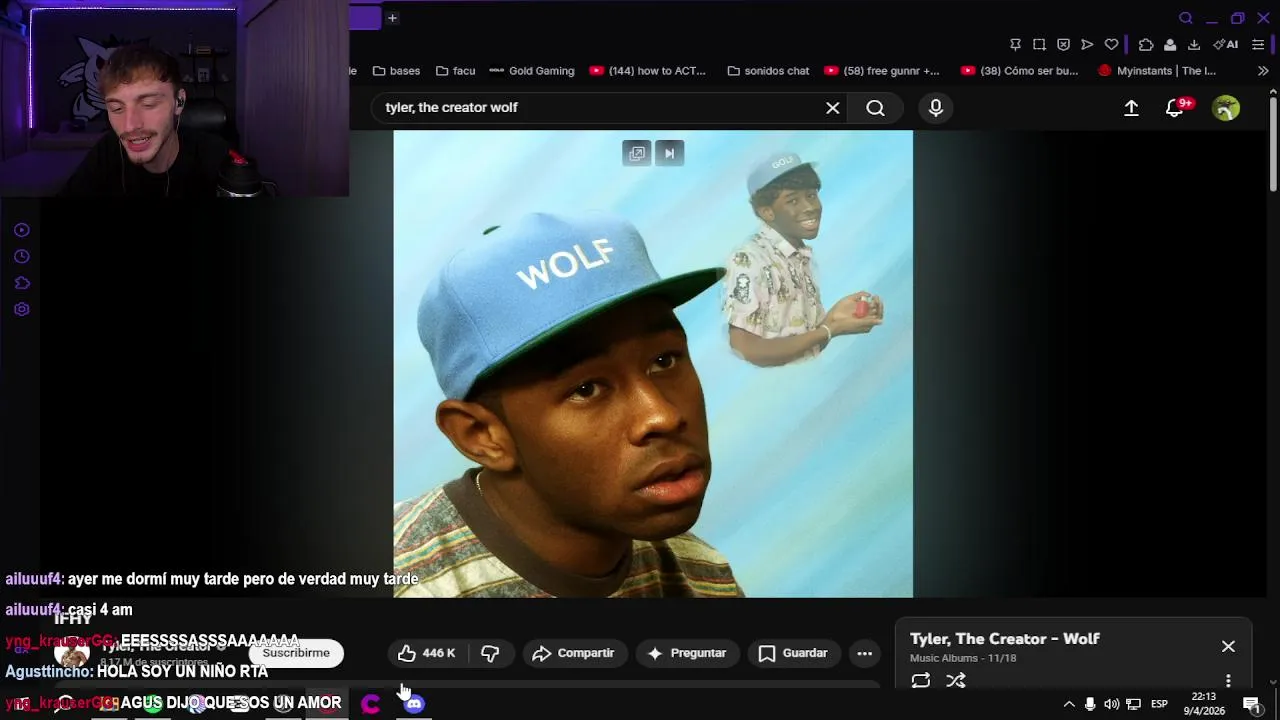The width and height of the screenshot is (1280, 720).
Task: Open the '(58) free gunnr +...' bookmark
Action: (882, 71)
